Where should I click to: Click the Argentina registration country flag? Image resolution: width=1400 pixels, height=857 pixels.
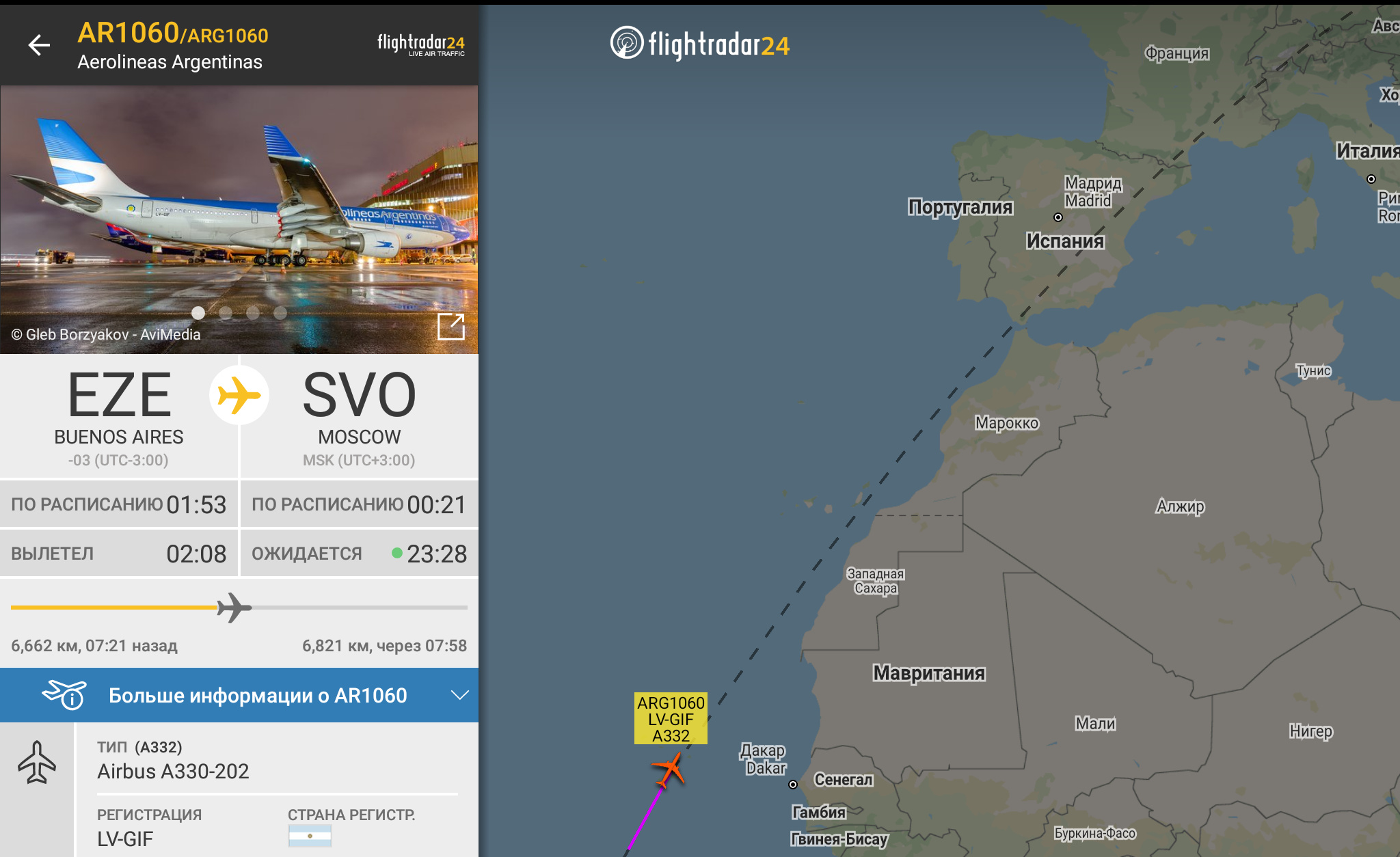click(x=310, y=835)
